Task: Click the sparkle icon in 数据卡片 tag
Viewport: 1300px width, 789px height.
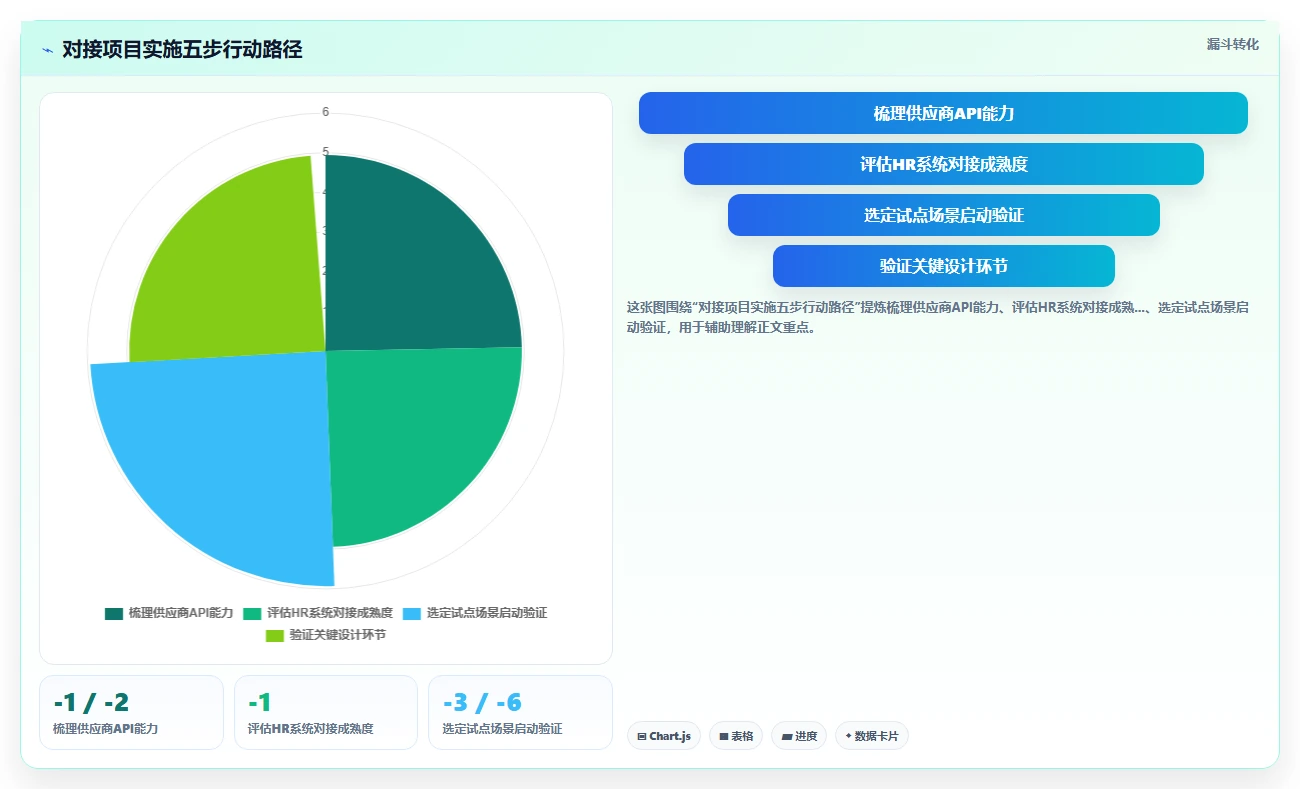Action: (848, 736)
